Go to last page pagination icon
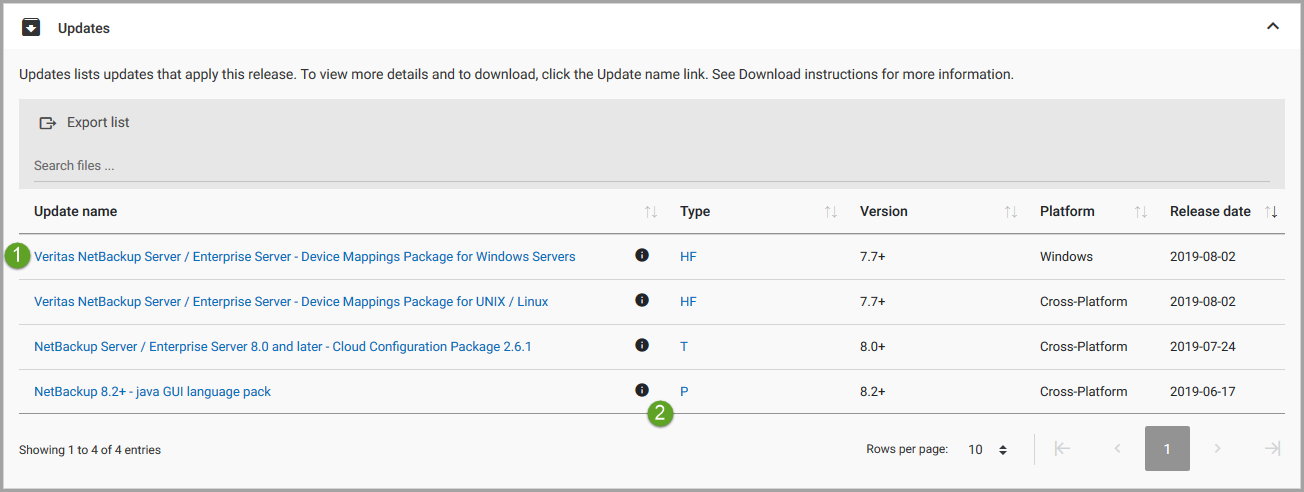1304x492 pixels. pos(1272,449)
